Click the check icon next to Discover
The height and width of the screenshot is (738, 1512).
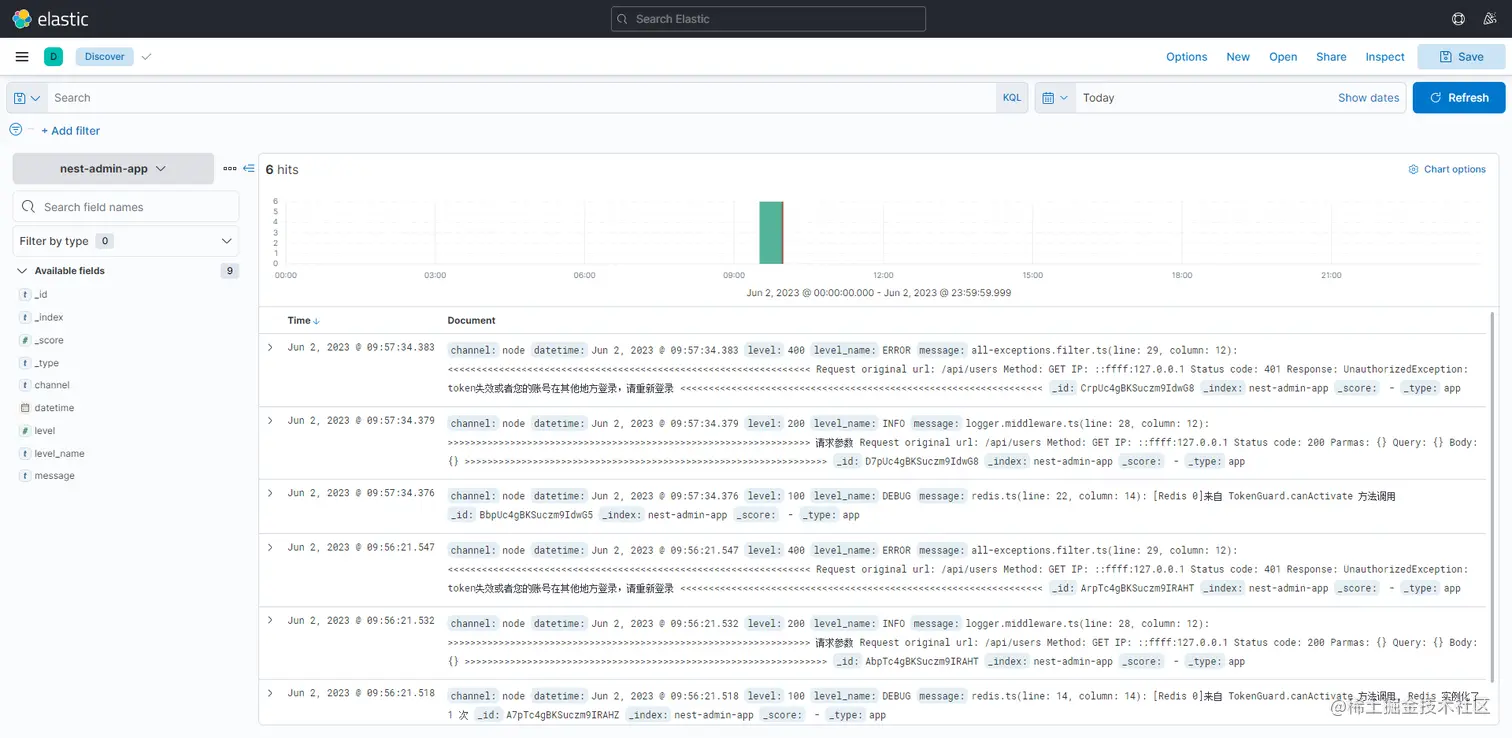click(146, 57)
